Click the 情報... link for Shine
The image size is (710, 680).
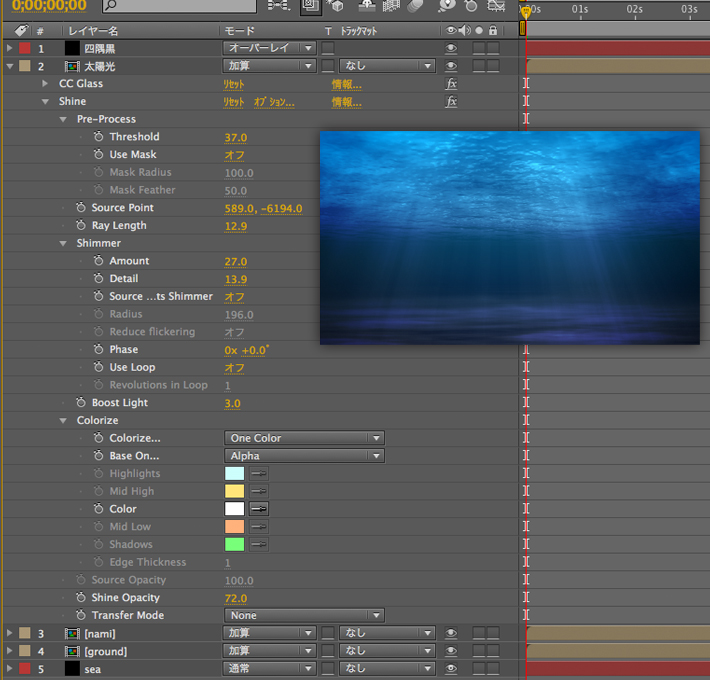coord(346,102)
